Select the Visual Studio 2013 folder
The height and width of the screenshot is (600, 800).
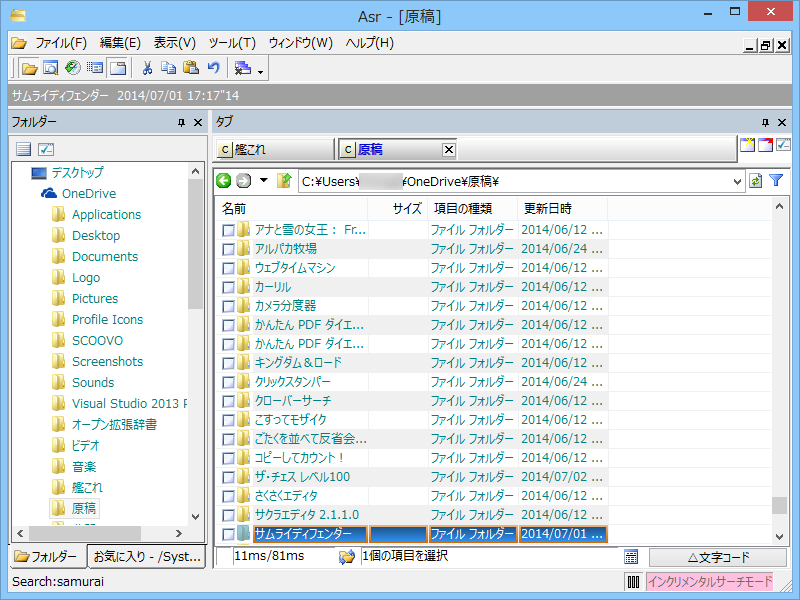[x=129, y=404]
